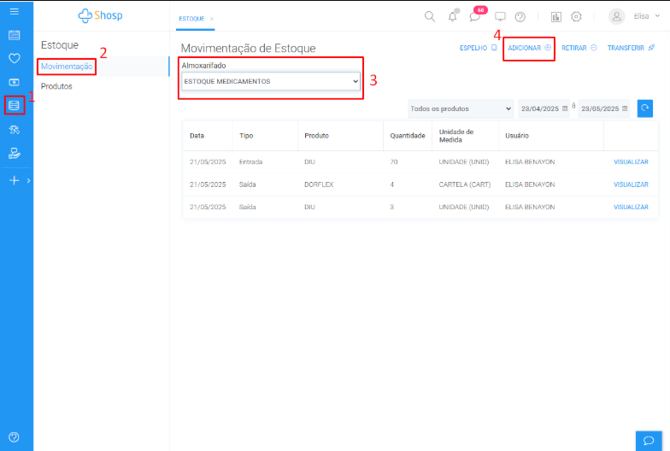This screenshot has width=670, height=451.
Task: Click the Tipo column header
Action: pyautogui.click(x=246, y=136)
